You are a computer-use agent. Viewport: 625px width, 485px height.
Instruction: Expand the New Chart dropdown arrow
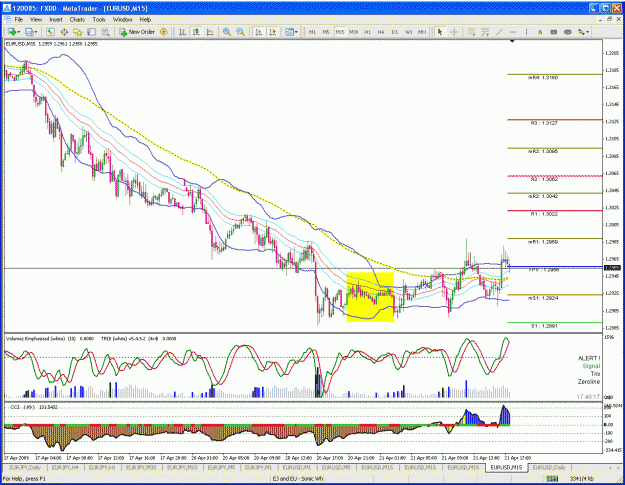[19, 32]
